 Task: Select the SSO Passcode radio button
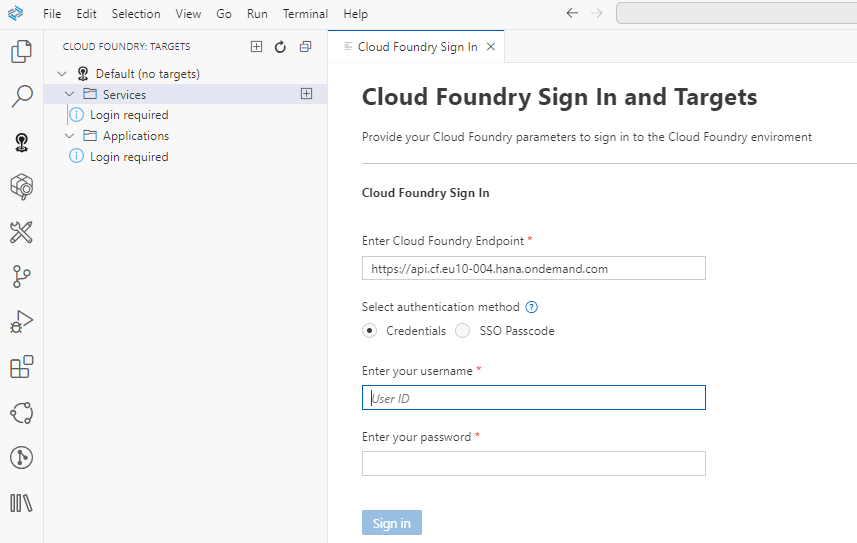[462, 330]
